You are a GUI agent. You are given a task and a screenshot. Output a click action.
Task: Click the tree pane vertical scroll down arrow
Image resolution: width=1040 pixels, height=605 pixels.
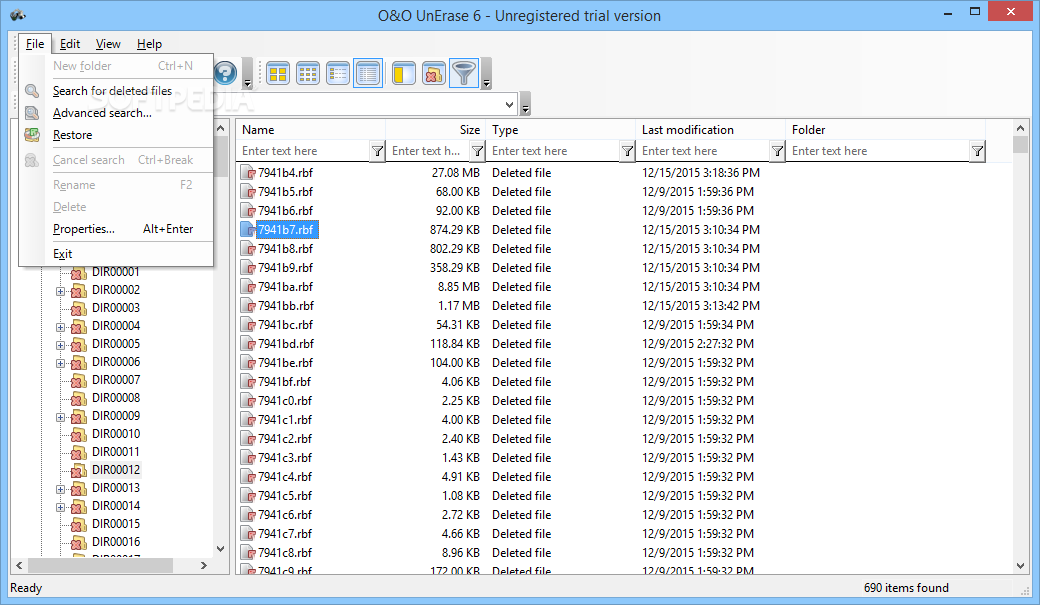[x=221, y=549]
